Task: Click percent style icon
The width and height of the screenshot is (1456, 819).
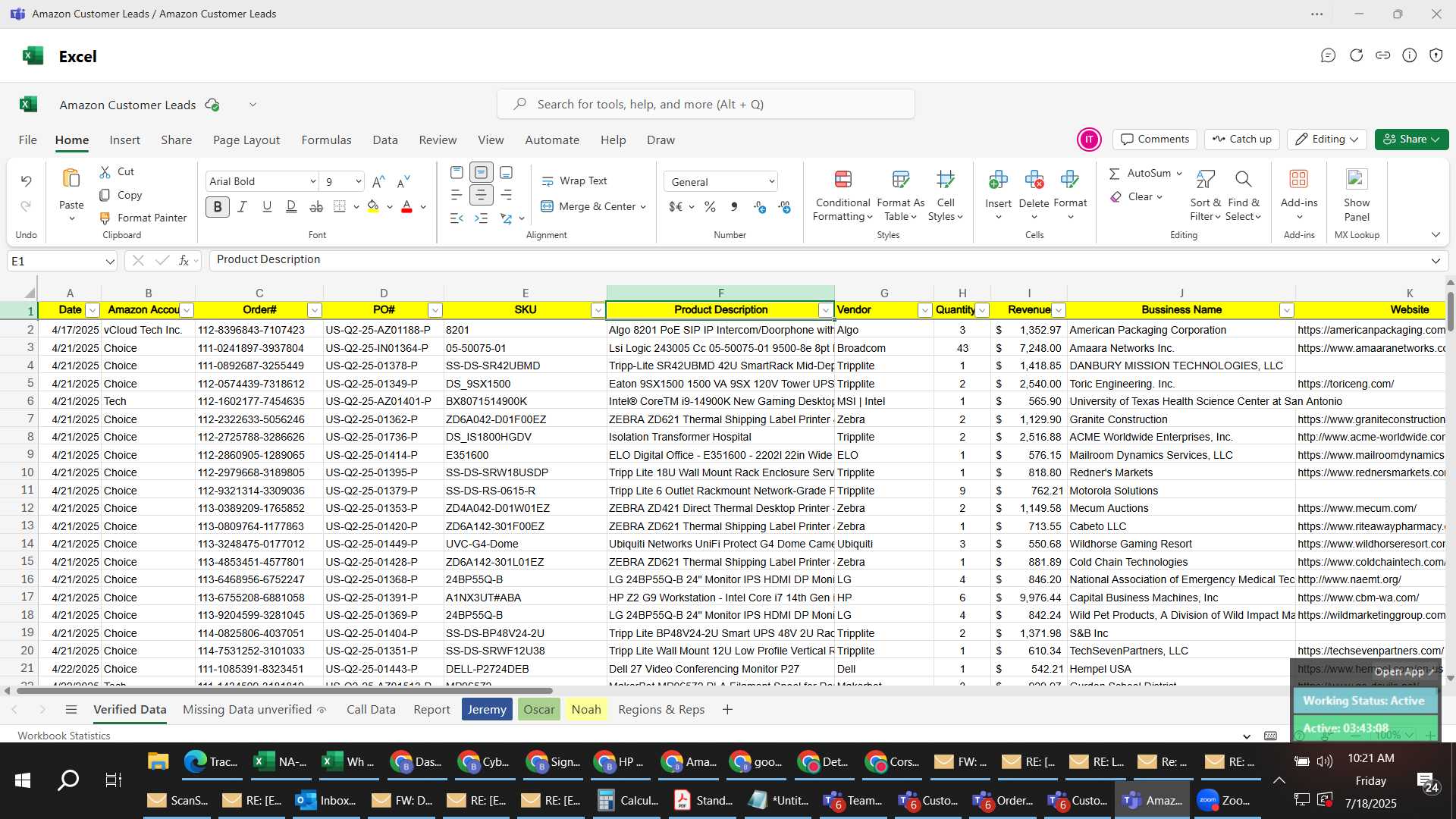Action: (710, 207)
